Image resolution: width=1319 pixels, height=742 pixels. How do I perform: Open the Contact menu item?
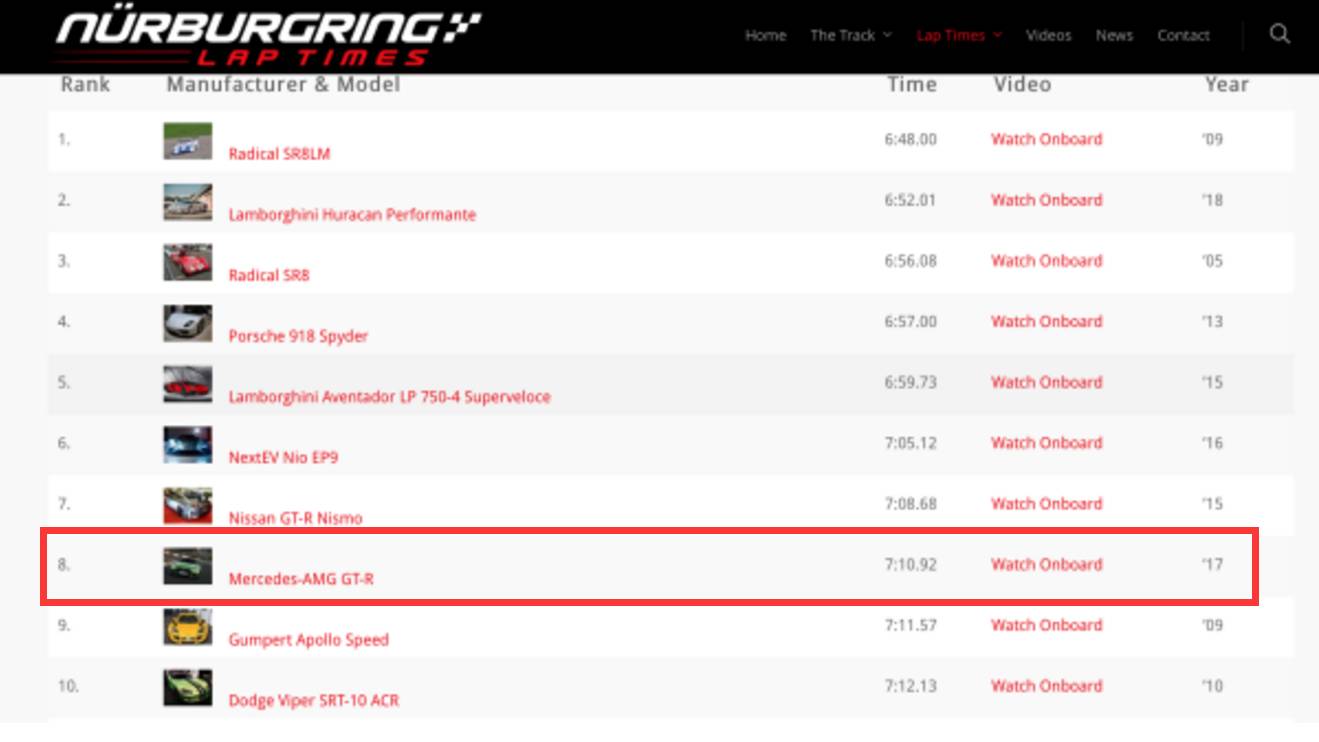pyautogui.click(x=1183, y=35)
